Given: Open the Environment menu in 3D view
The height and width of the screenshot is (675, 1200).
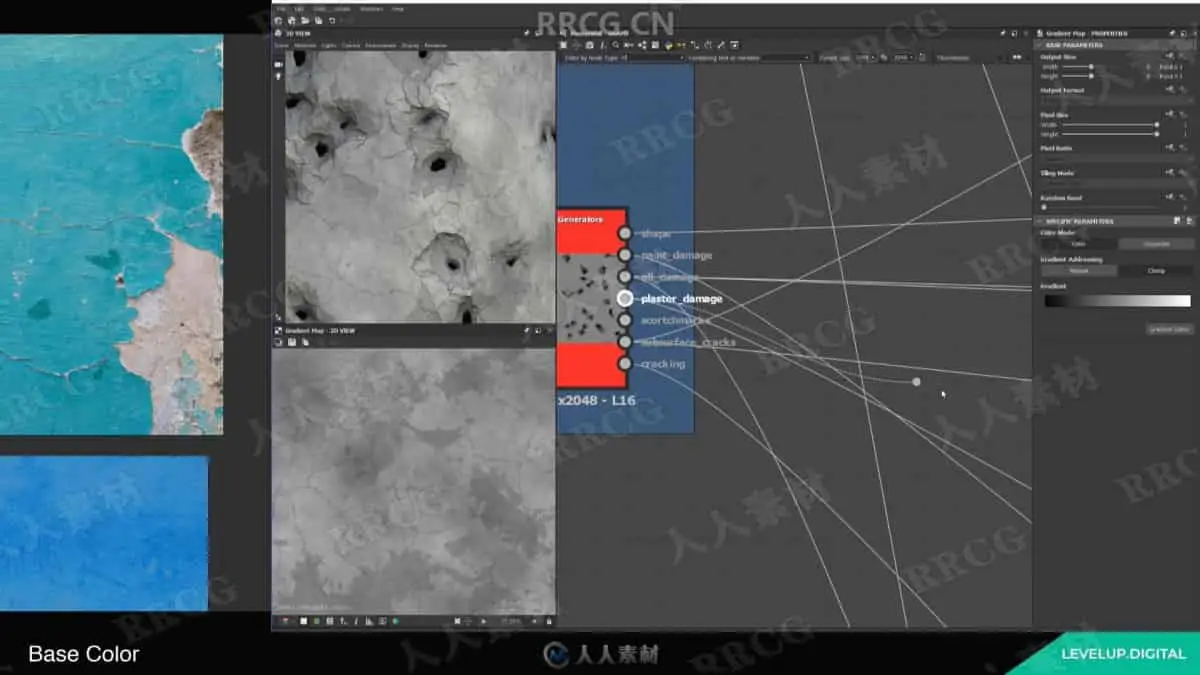Looking at the screenshot, I should 381,45.
